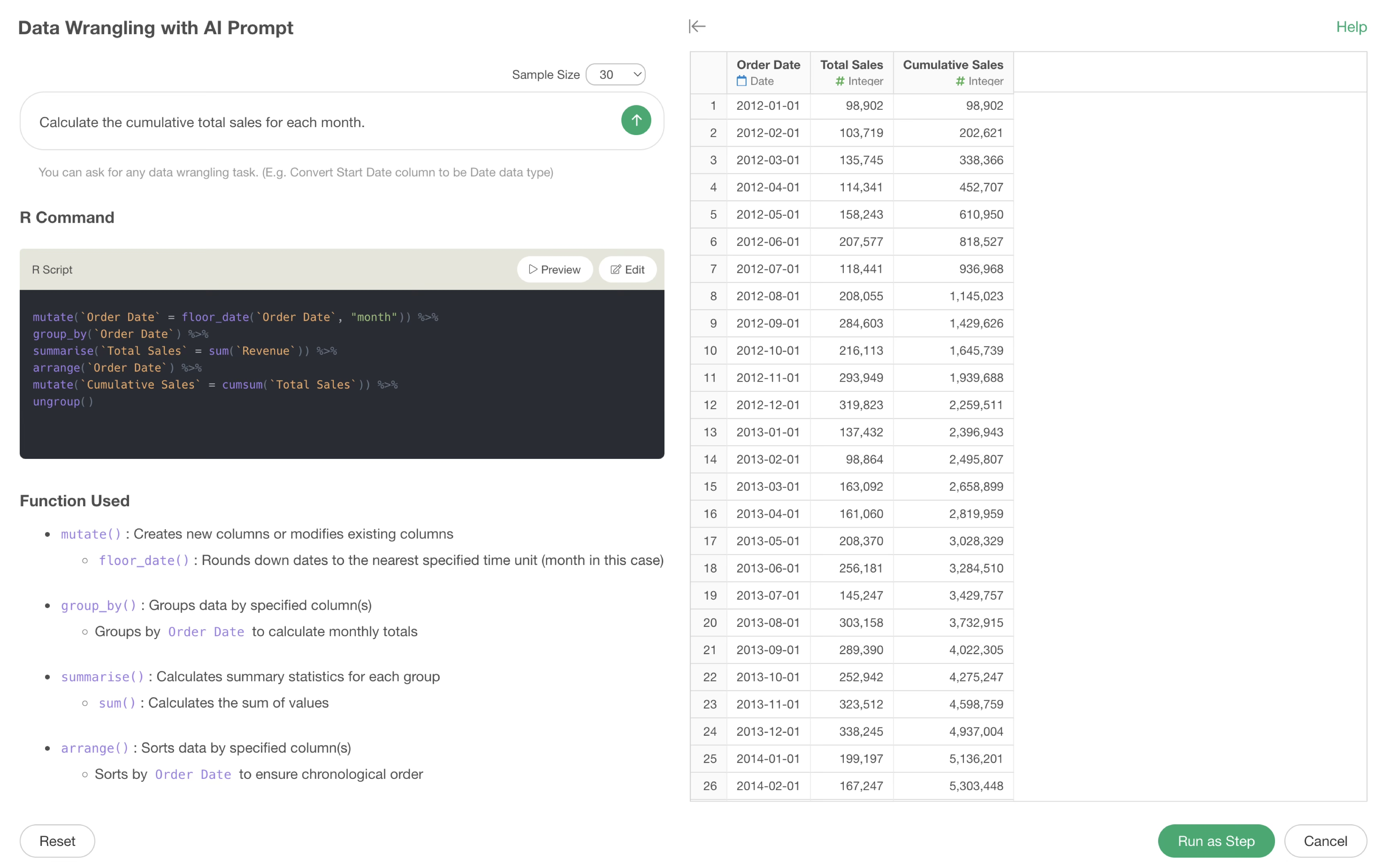Click Order Date cell 2013-06-01
The height and width of the screenshot is (868, 1390).
pos(768,568)
